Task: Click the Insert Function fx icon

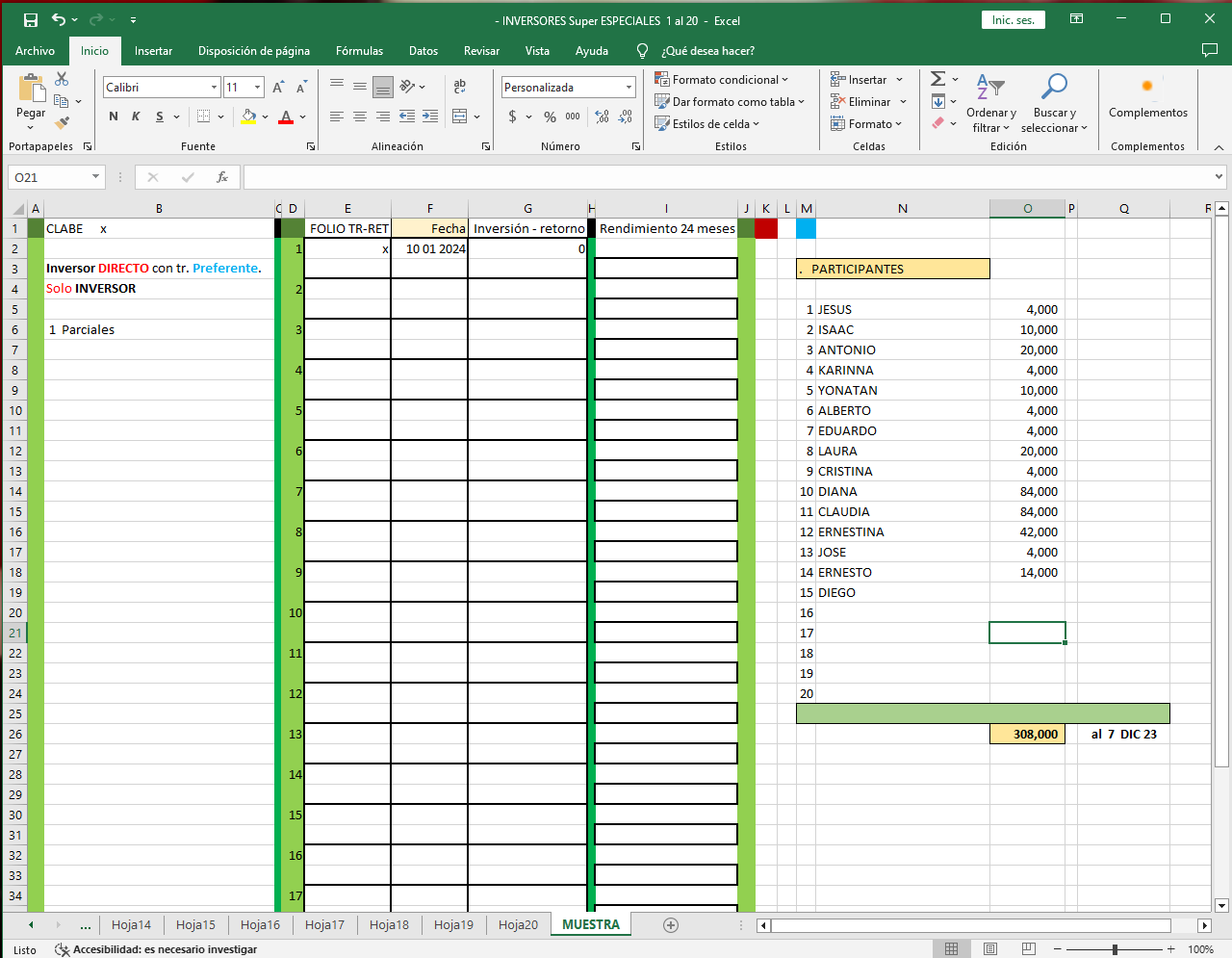Action: tap(222, 177)
